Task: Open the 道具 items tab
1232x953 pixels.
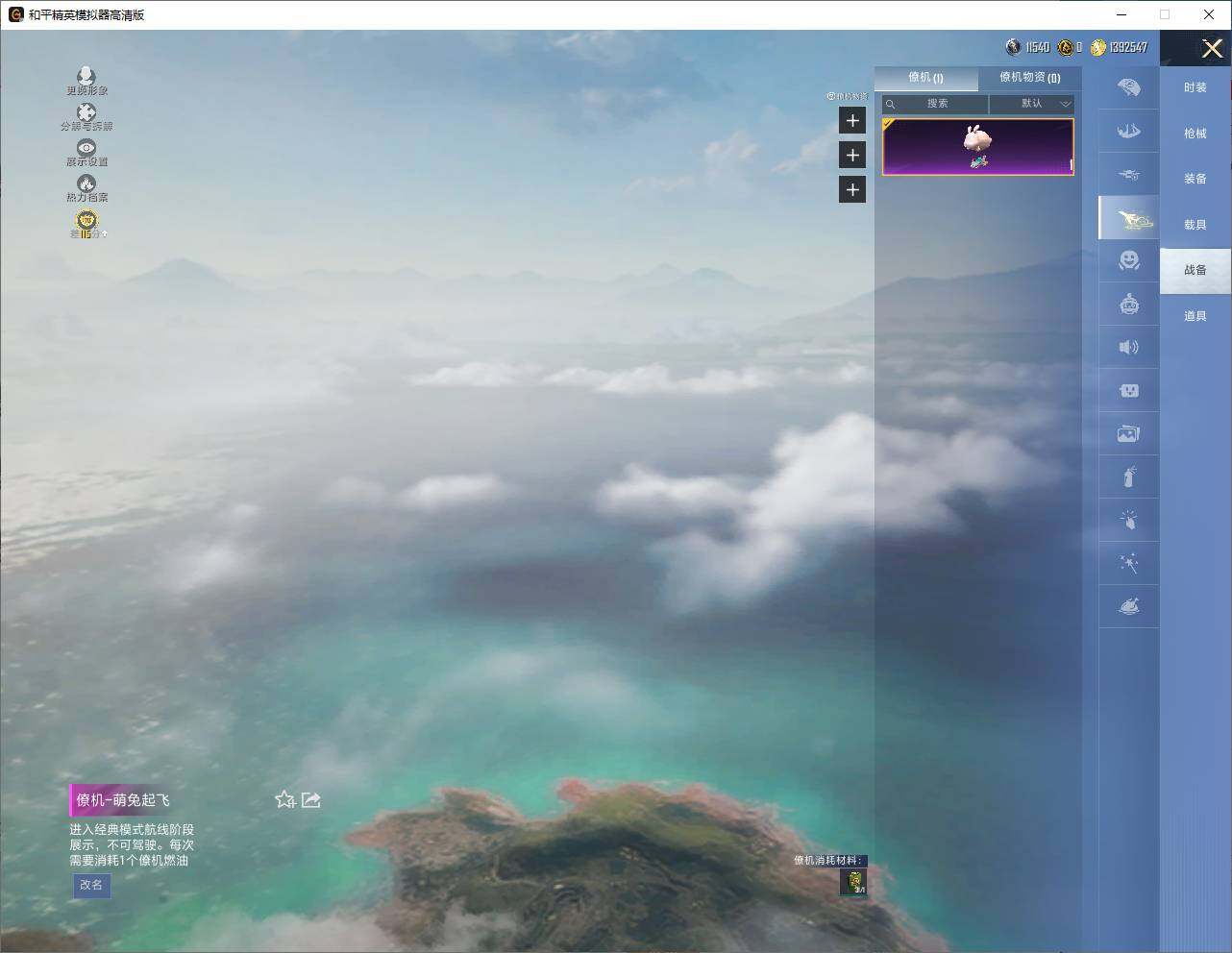Action: [x=1195, y=316]
